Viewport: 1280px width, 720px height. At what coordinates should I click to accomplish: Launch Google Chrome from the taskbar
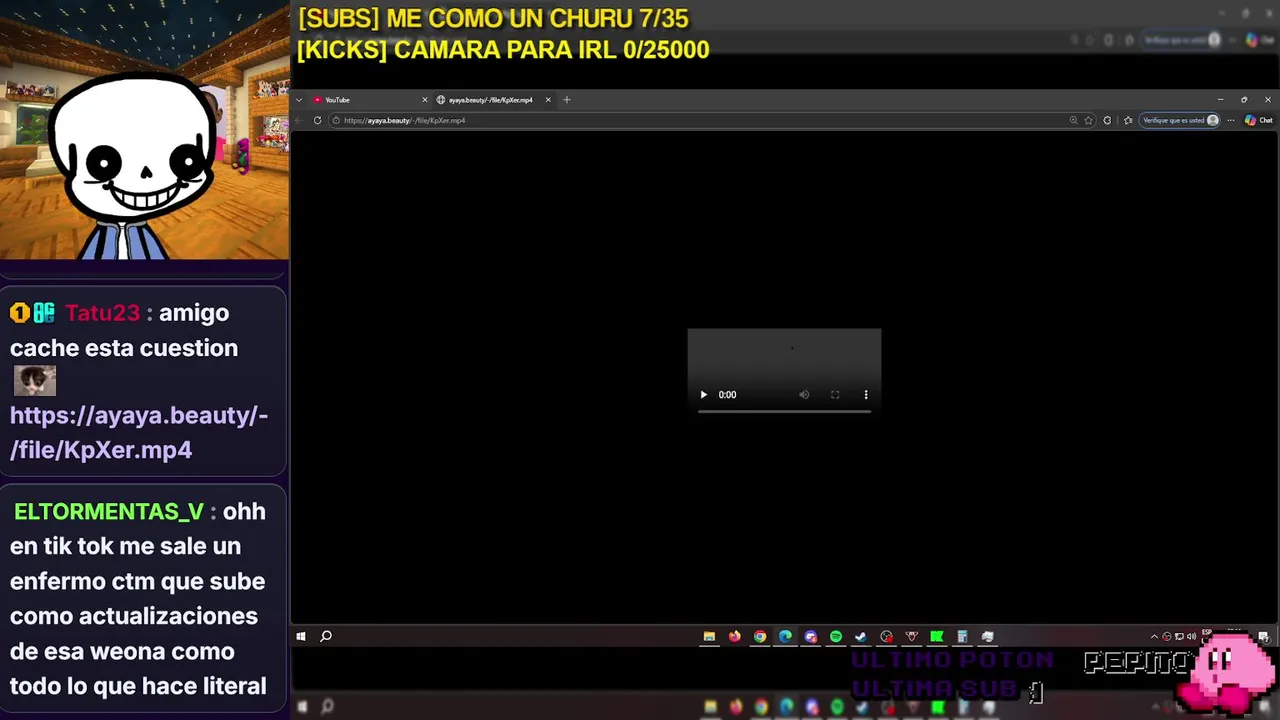click(x=760, y=636)
